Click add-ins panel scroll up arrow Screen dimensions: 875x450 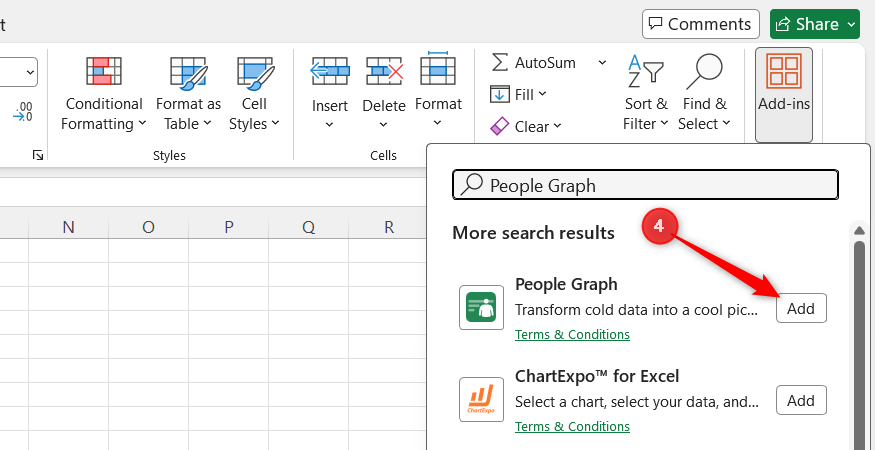[859, 231]
